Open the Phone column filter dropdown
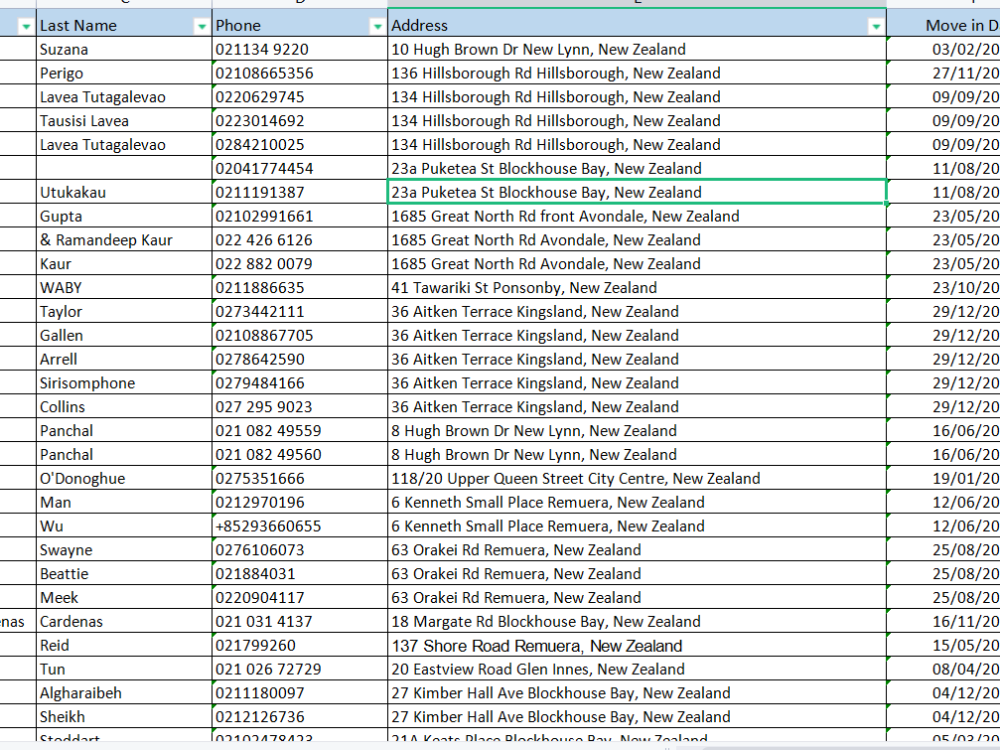The image size is (1000, 750). point(378,26)
